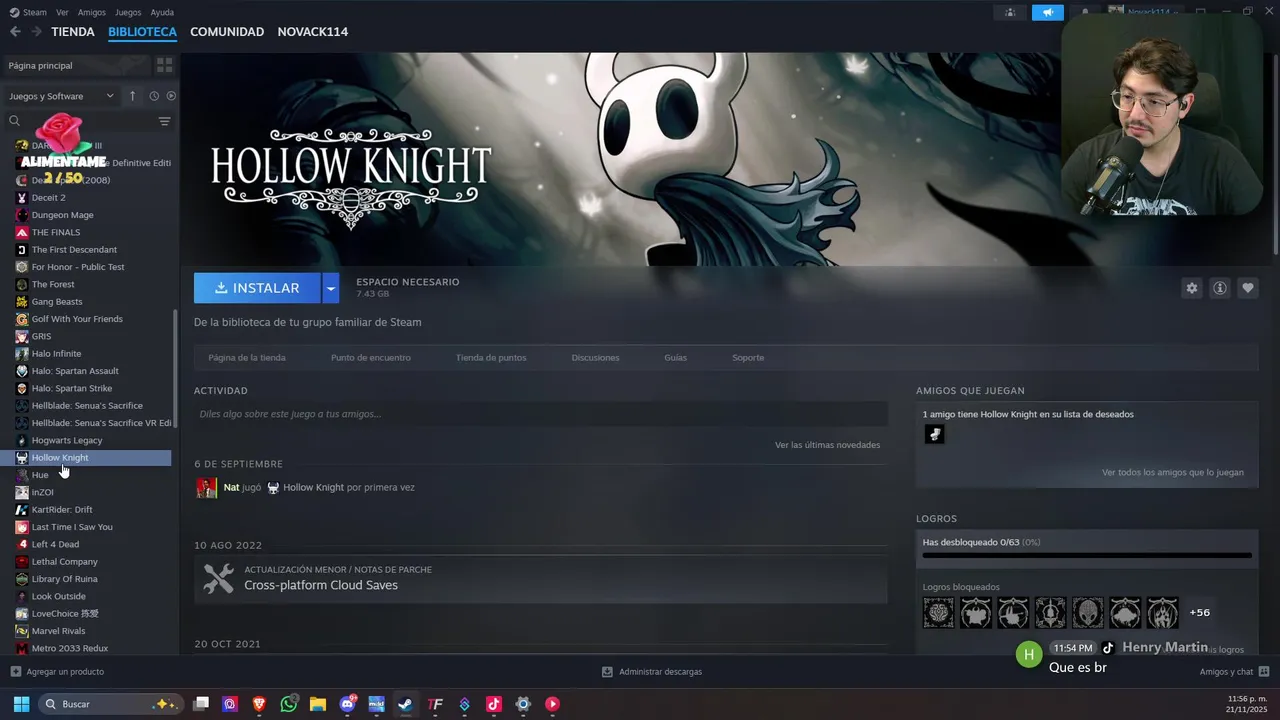Viewport: 1280px width, 720px height.
Task: Open Brave browser from taskbar
Action: pos(260,704)
